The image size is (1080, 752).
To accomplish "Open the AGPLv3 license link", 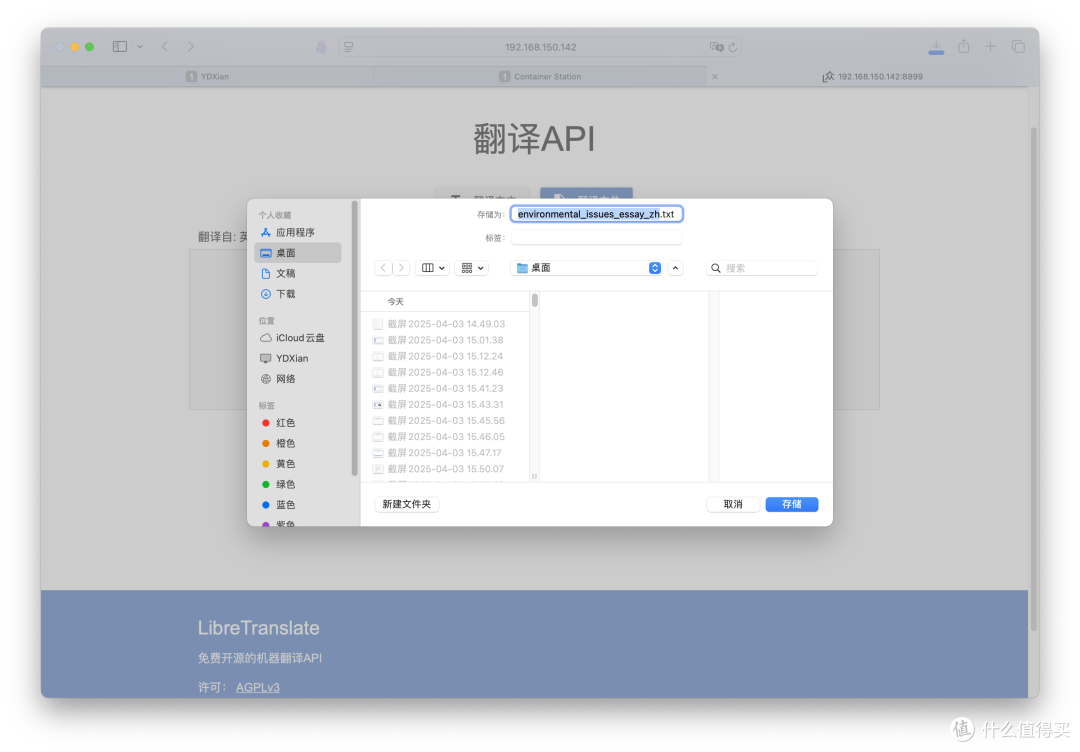I will pyautogui.click(x=258, y=687).
